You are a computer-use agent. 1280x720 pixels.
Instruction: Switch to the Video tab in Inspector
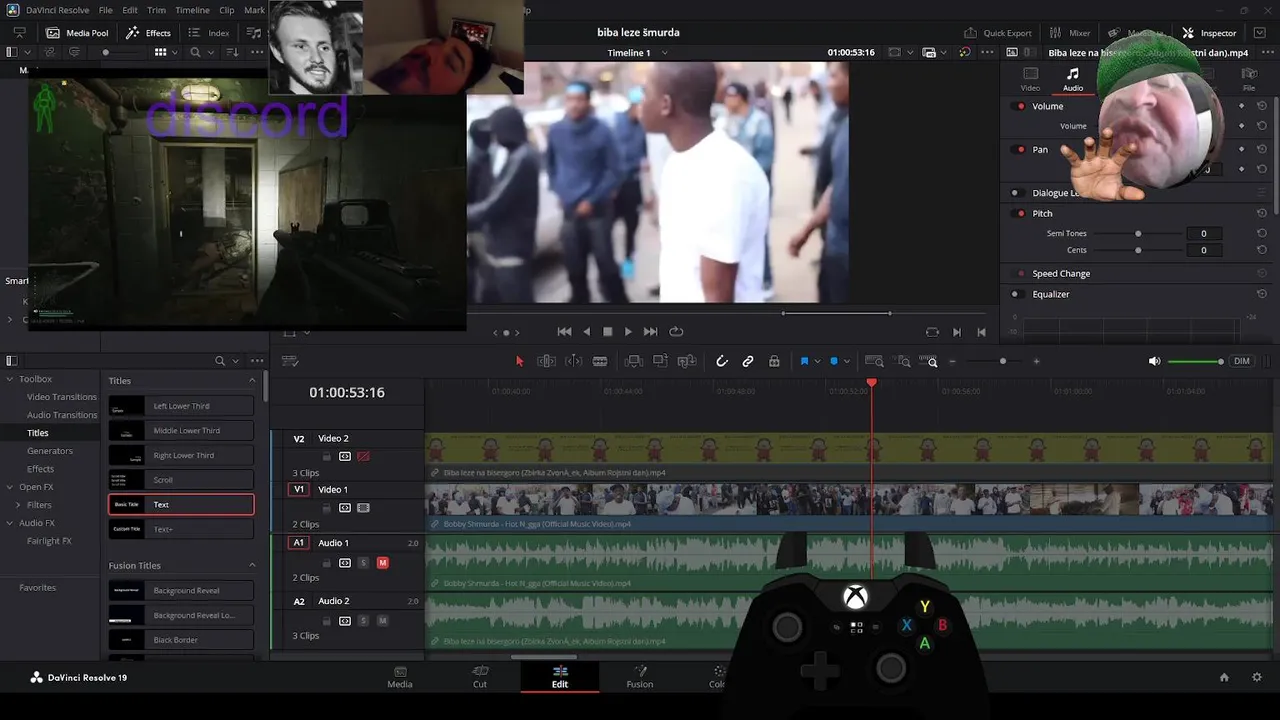[1030, 79]
